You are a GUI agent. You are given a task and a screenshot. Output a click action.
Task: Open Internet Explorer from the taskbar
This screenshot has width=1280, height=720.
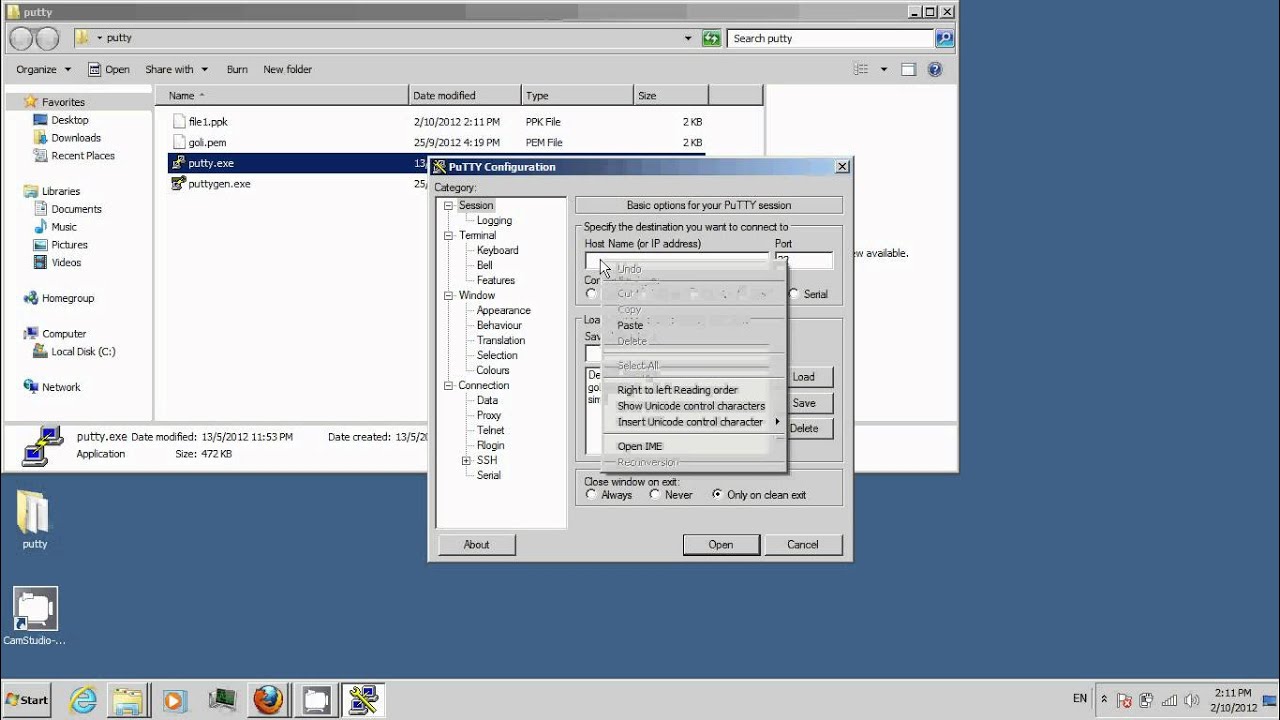point(82,700)
